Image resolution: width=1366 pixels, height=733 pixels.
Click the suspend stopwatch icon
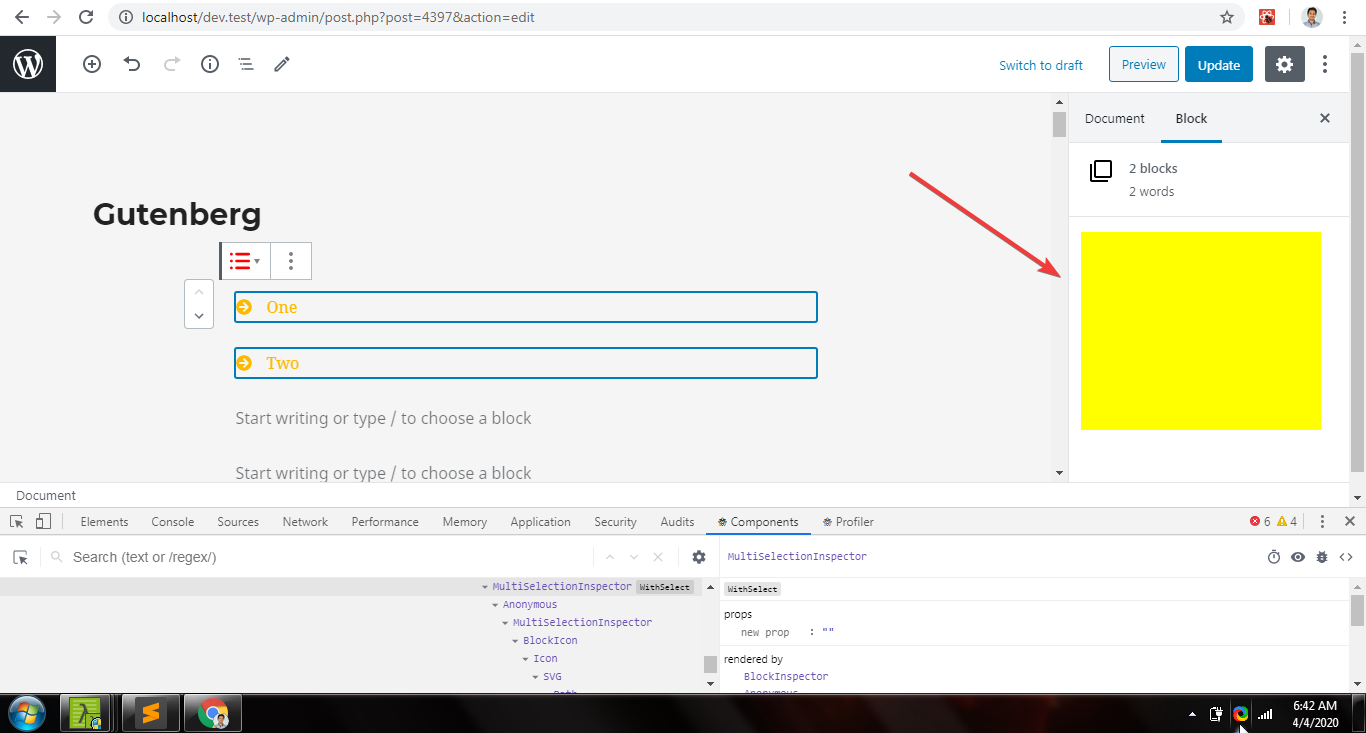click(x=1274, y=557)
